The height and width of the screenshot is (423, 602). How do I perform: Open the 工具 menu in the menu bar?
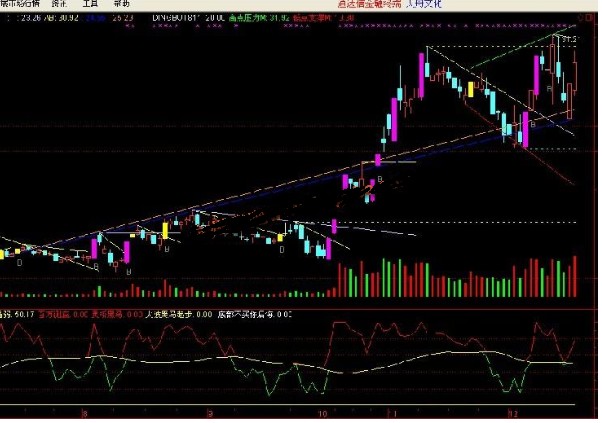pyautogui.click(x=90, y=3)
